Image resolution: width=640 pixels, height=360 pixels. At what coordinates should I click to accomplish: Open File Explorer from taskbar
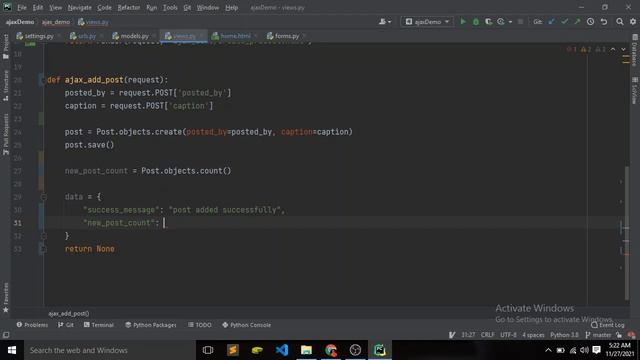point(306,350)
